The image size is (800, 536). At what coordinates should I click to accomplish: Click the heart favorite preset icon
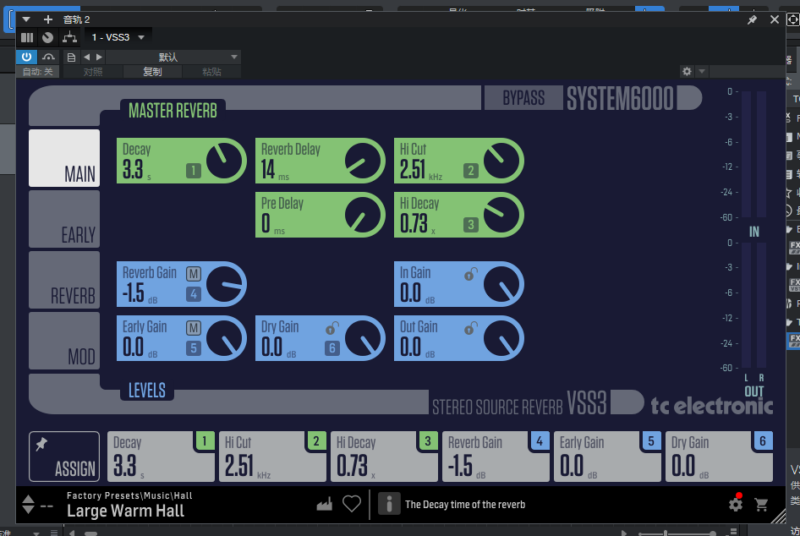tap(351, 504)
